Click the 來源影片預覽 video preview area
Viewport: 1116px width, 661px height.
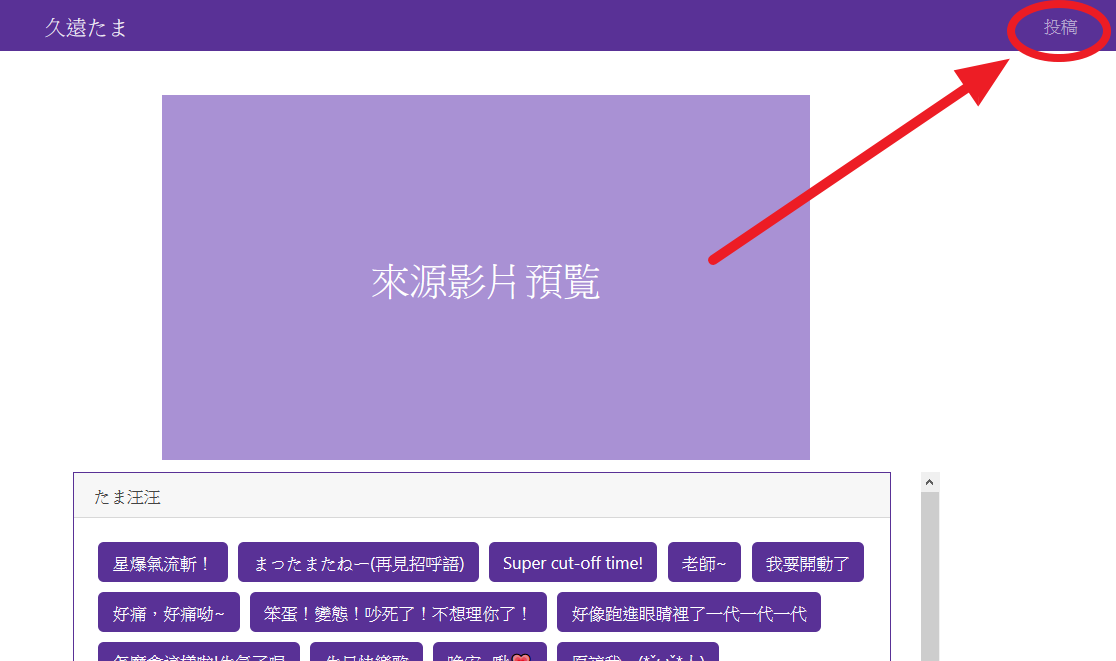(x=485, y=278)
